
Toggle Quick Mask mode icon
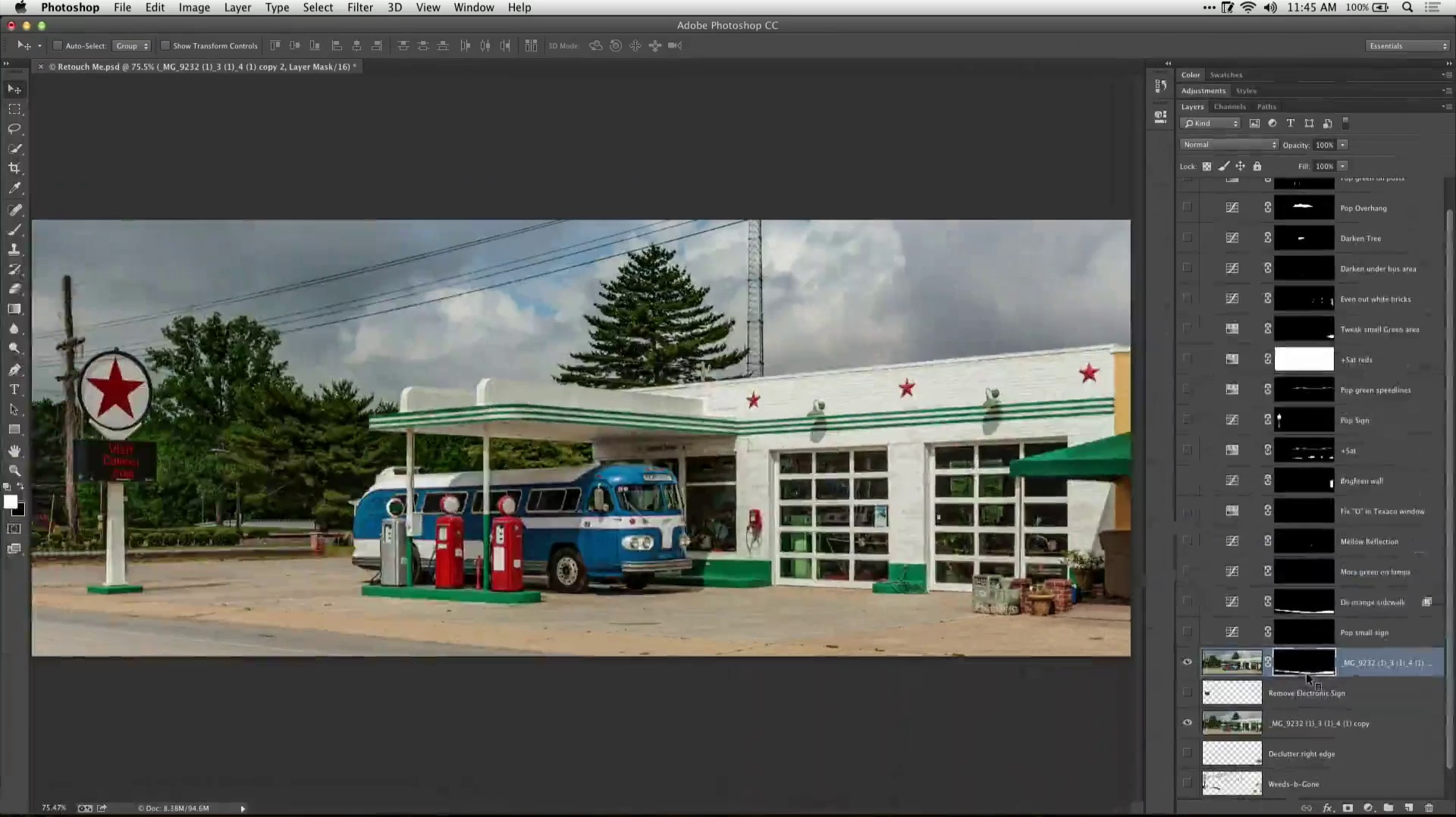click(x=14, y=529)
